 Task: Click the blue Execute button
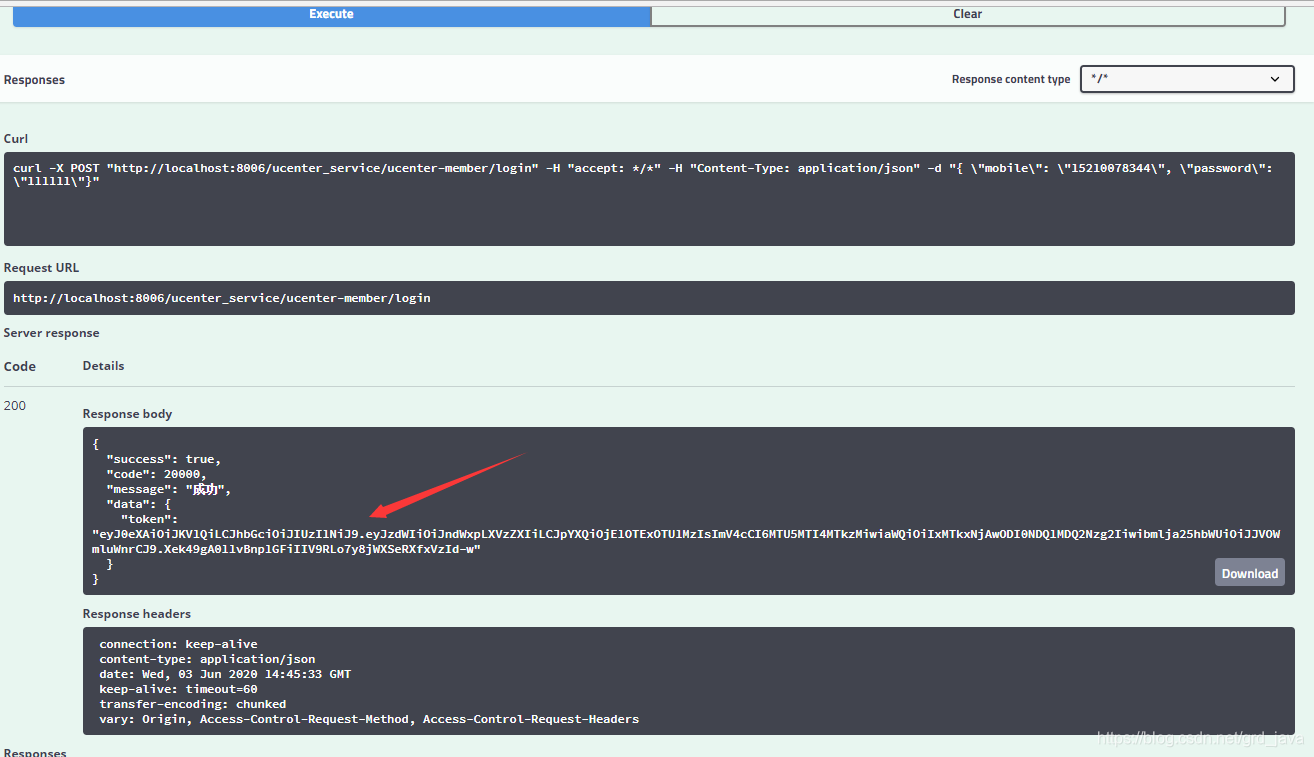(x=331, y=15)
